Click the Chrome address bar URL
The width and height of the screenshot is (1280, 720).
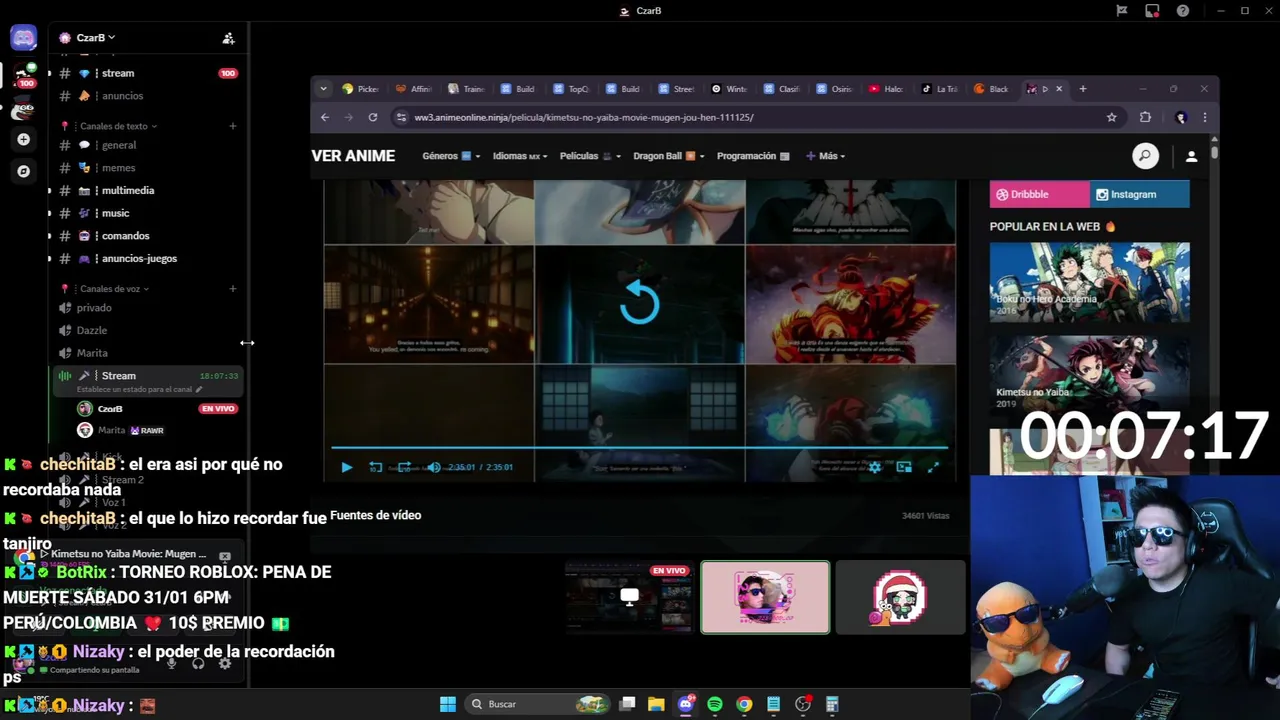(584, 117)
